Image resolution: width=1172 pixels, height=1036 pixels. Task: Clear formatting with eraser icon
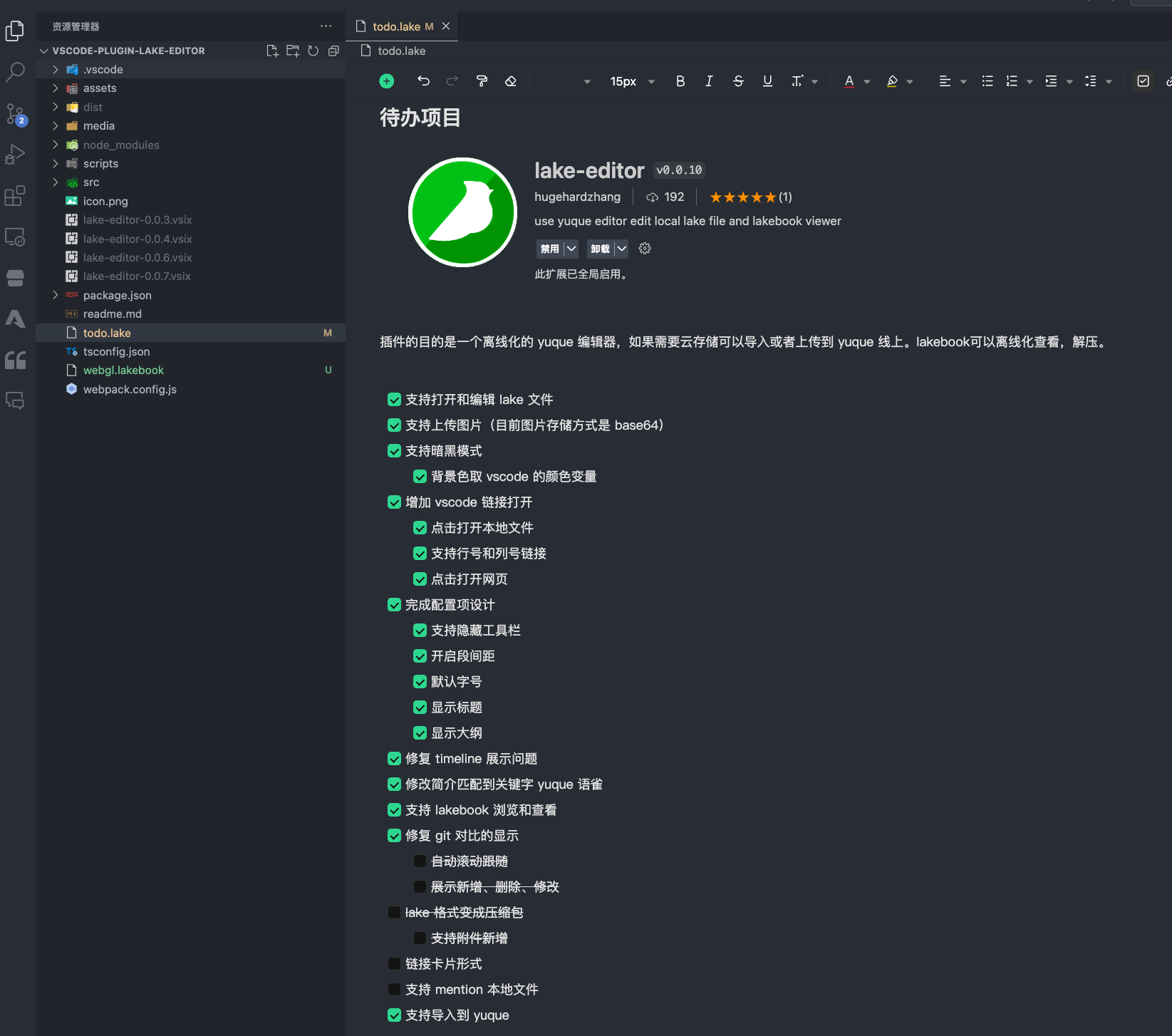pos(510,81)
